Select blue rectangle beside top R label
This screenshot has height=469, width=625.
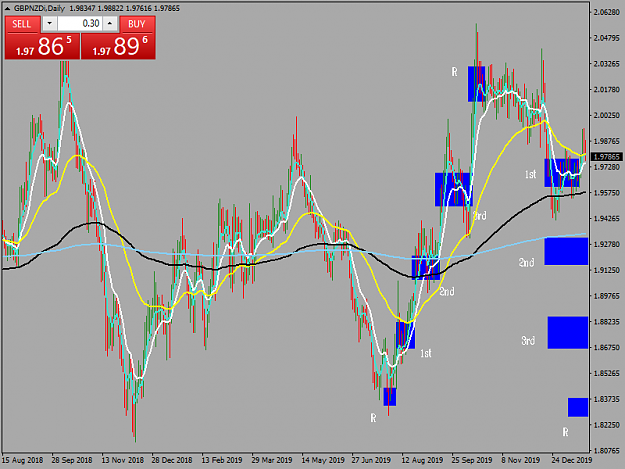click(476, 84)
